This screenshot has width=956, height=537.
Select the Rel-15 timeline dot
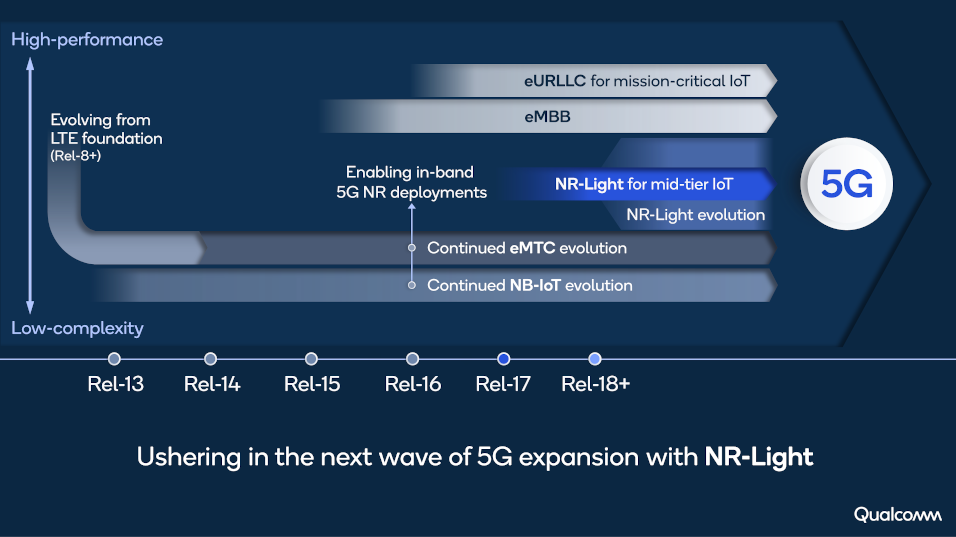pyautogui.click(x=311, y=359)
